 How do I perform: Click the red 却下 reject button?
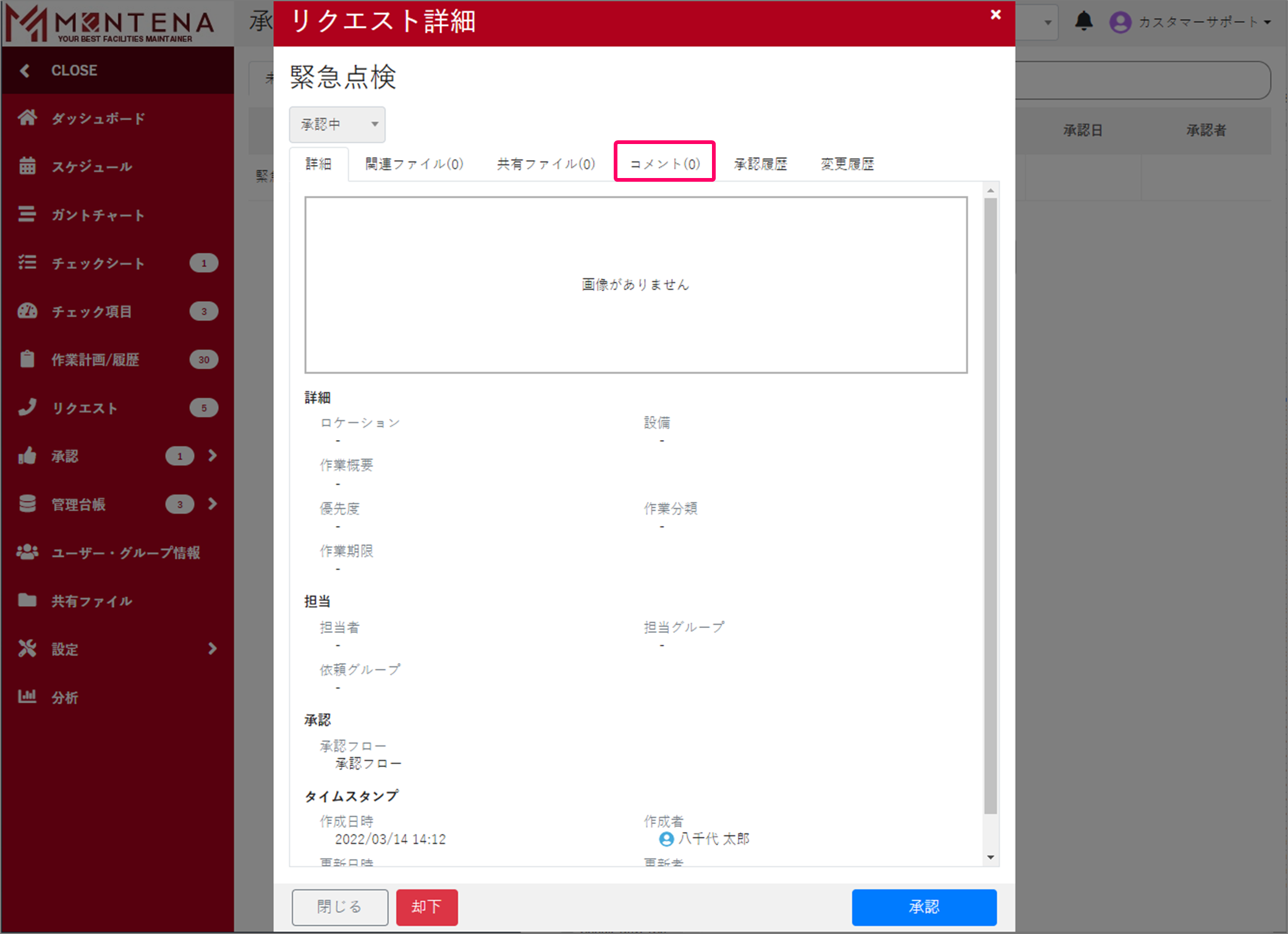tap(426, 906)
